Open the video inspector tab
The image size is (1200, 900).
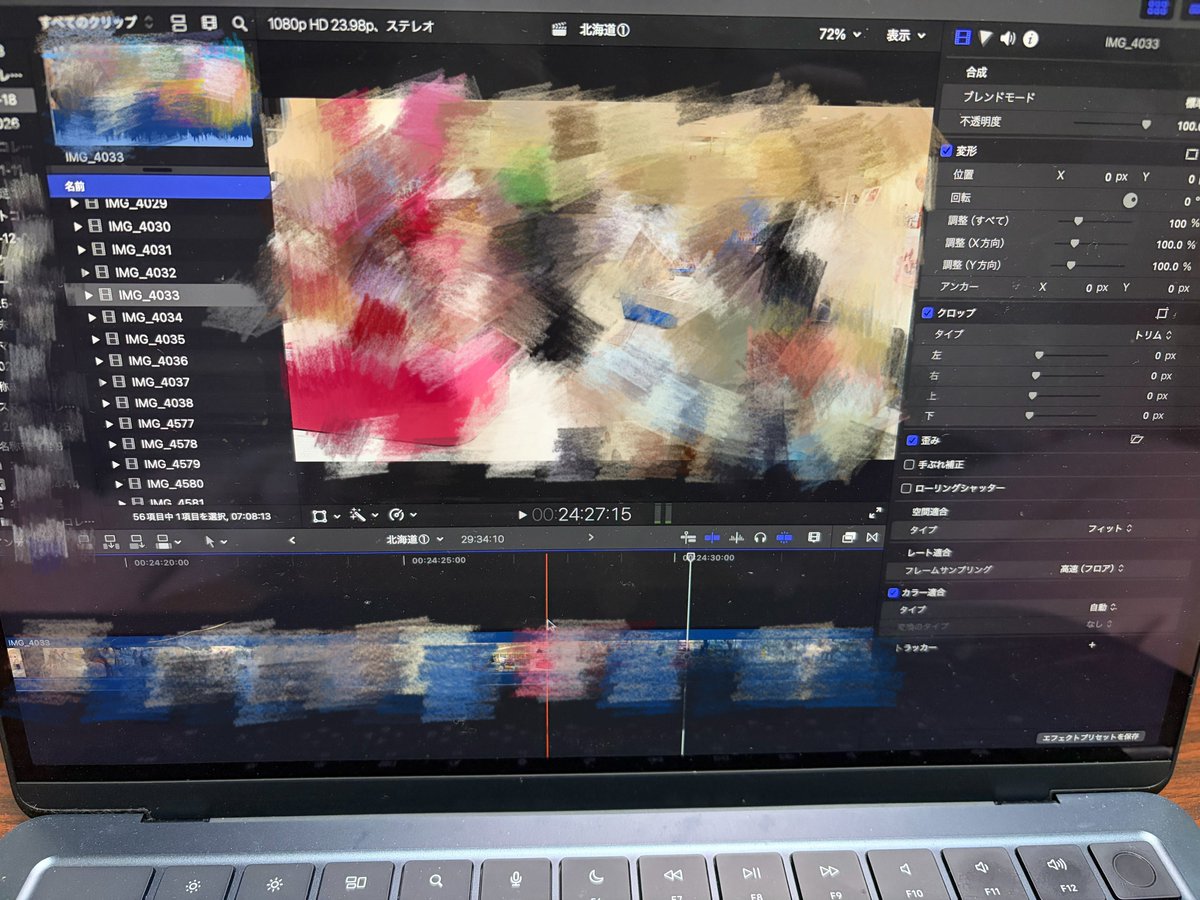pyautogui.click(x=963, y=38)
